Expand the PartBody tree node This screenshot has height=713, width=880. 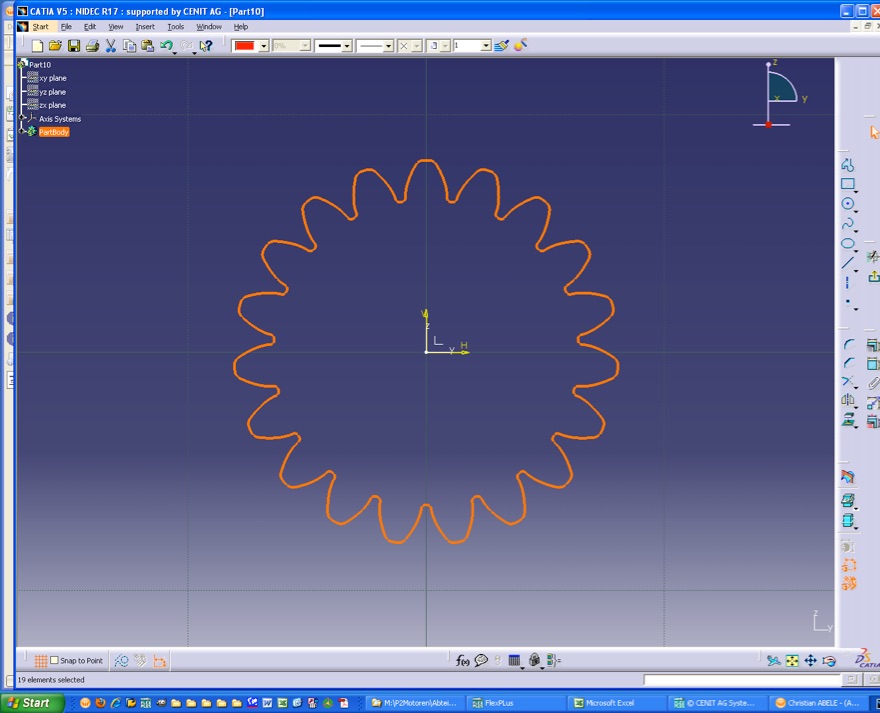(22, 132)
